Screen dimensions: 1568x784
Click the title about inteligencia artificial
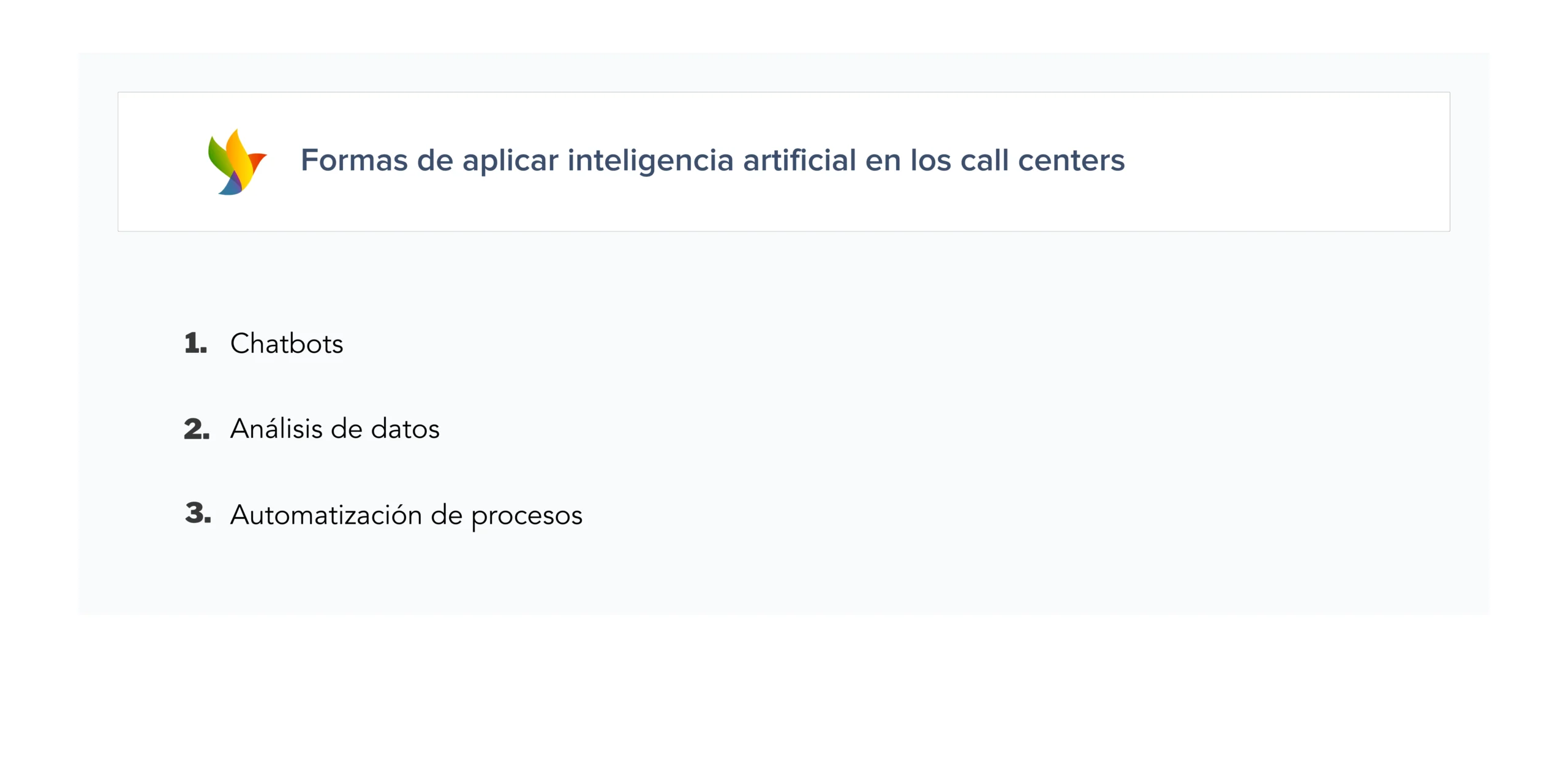tap(712, 160)
